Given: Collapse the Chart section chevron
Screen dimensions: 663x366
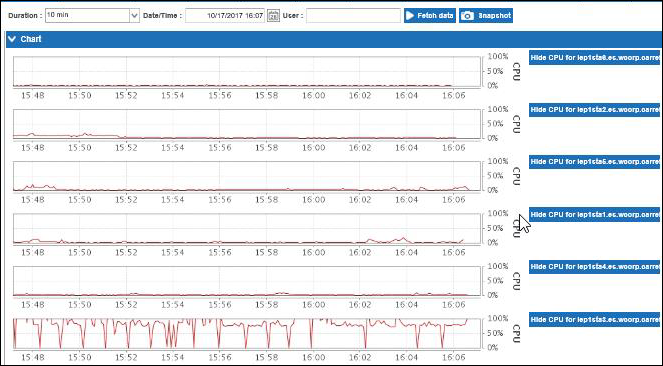Looking at the screenshot, I should point(12,39).
